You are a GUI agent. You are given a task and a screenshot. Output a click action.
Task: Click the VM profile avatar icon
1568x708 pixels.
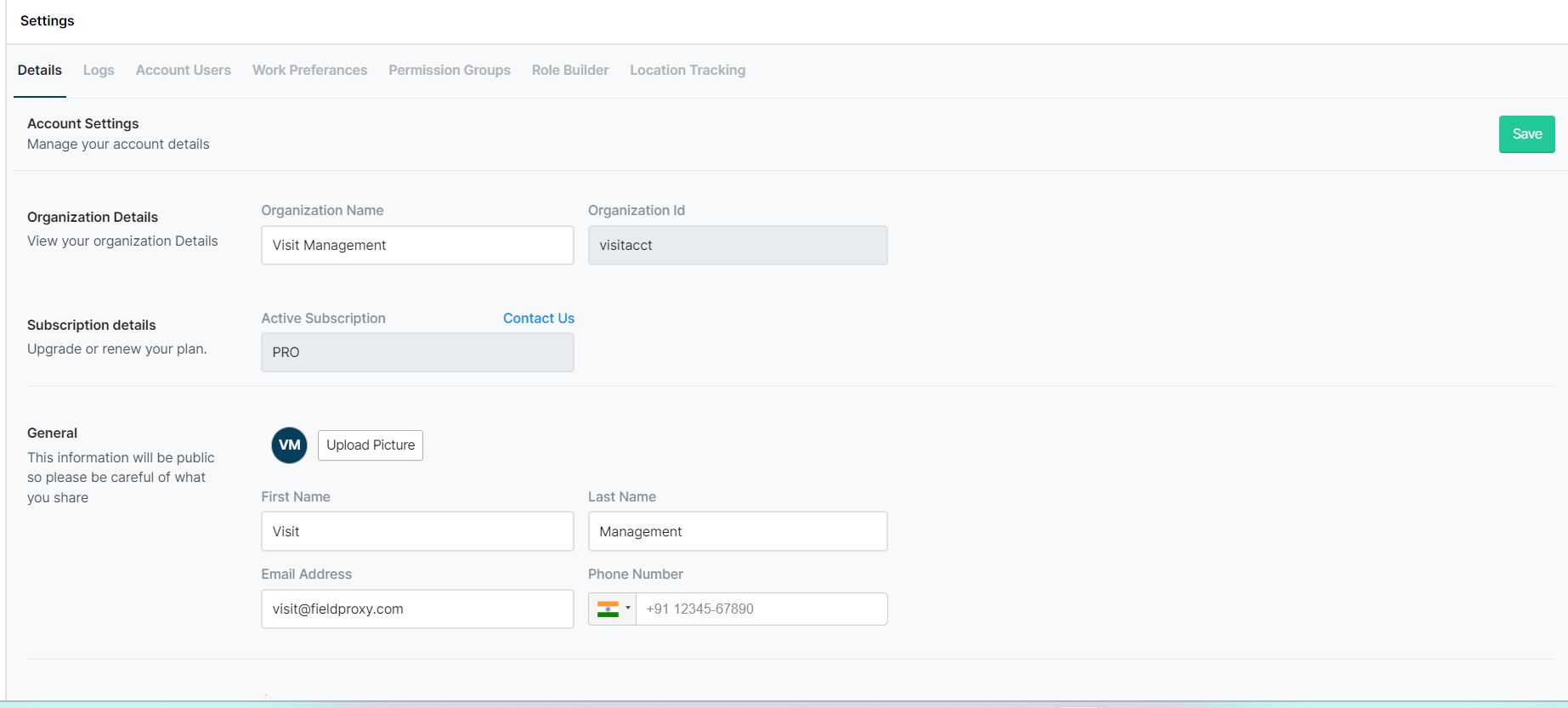[289, 445]
